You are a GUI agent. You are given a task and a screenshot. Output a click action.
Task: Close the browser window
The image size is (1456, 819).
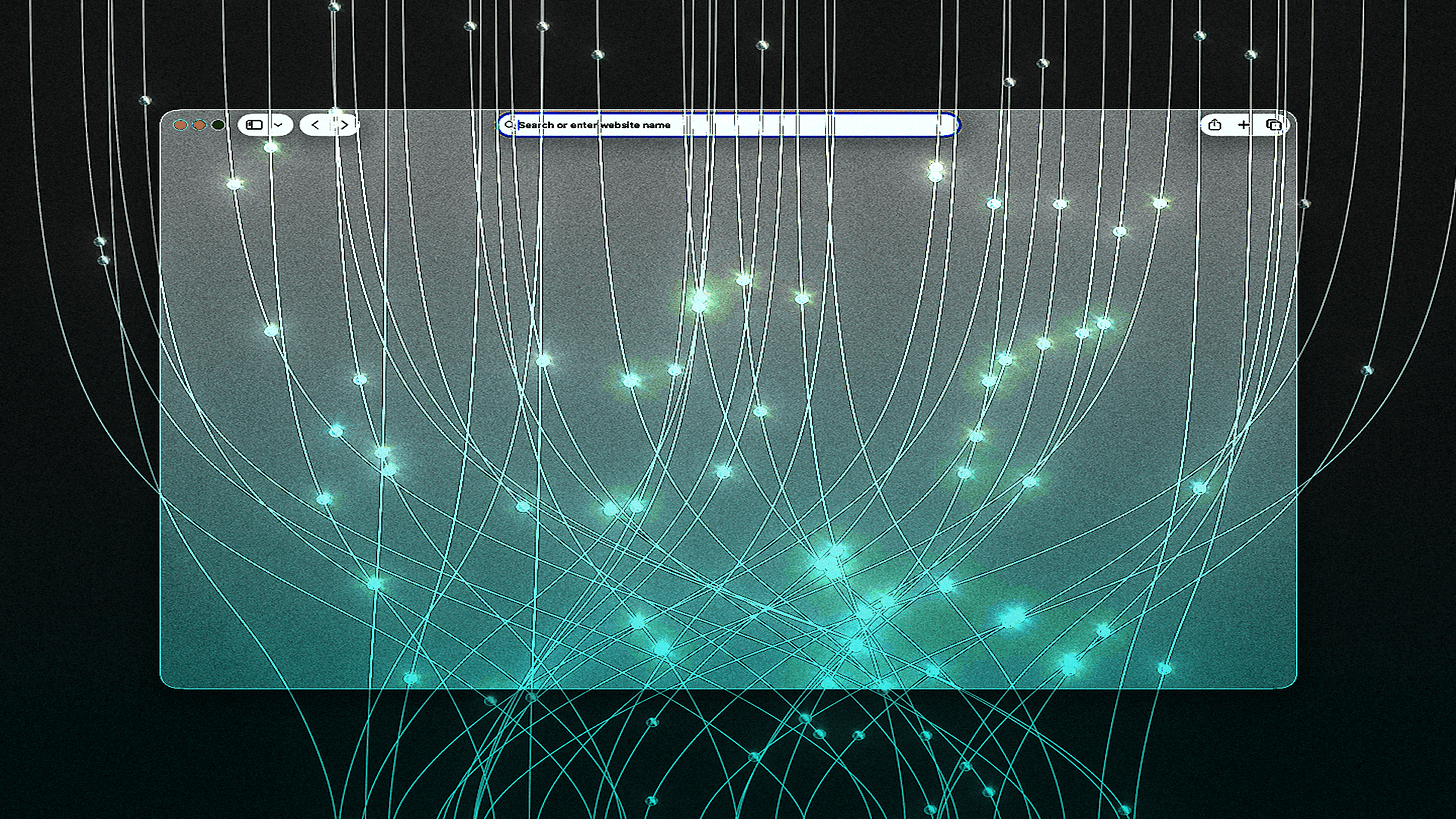(x=180, y=125)
